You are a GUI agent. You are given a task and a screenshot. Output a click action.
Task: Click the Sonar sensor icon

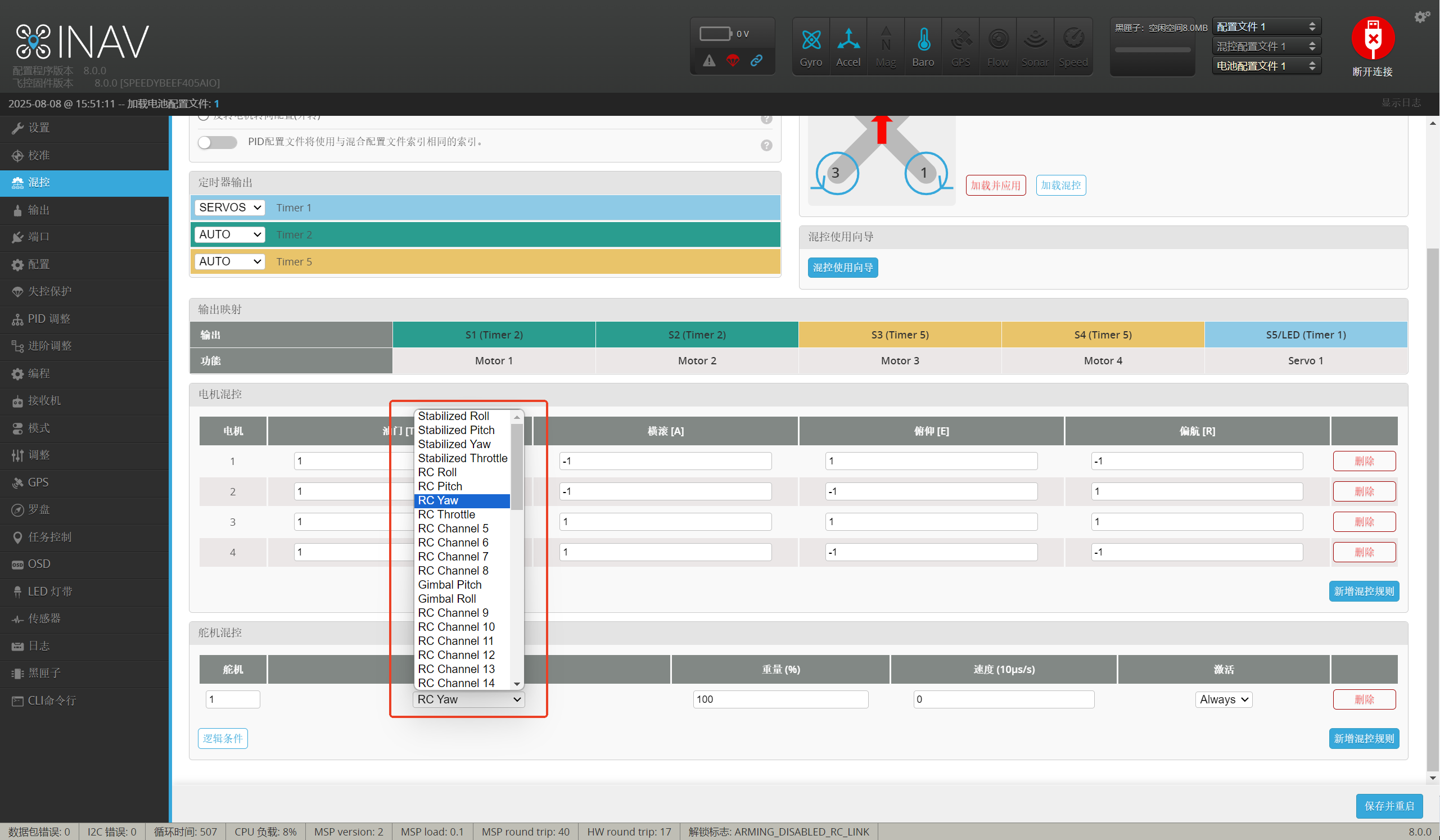[1035, 47]
